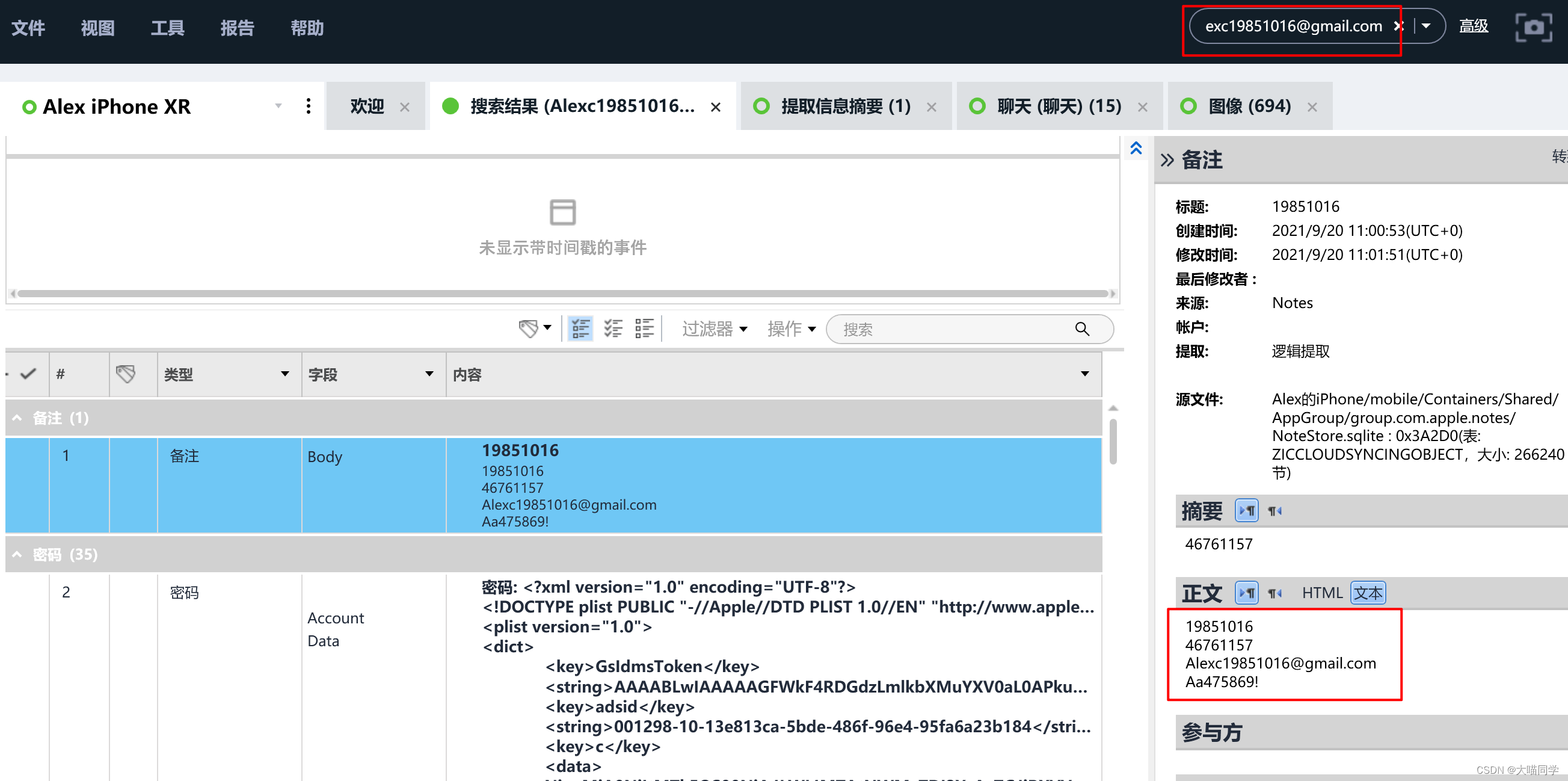This screenshot has height=781, width=1568.
Task: Click the screenshot camera icon
Action: [1533, 27]
